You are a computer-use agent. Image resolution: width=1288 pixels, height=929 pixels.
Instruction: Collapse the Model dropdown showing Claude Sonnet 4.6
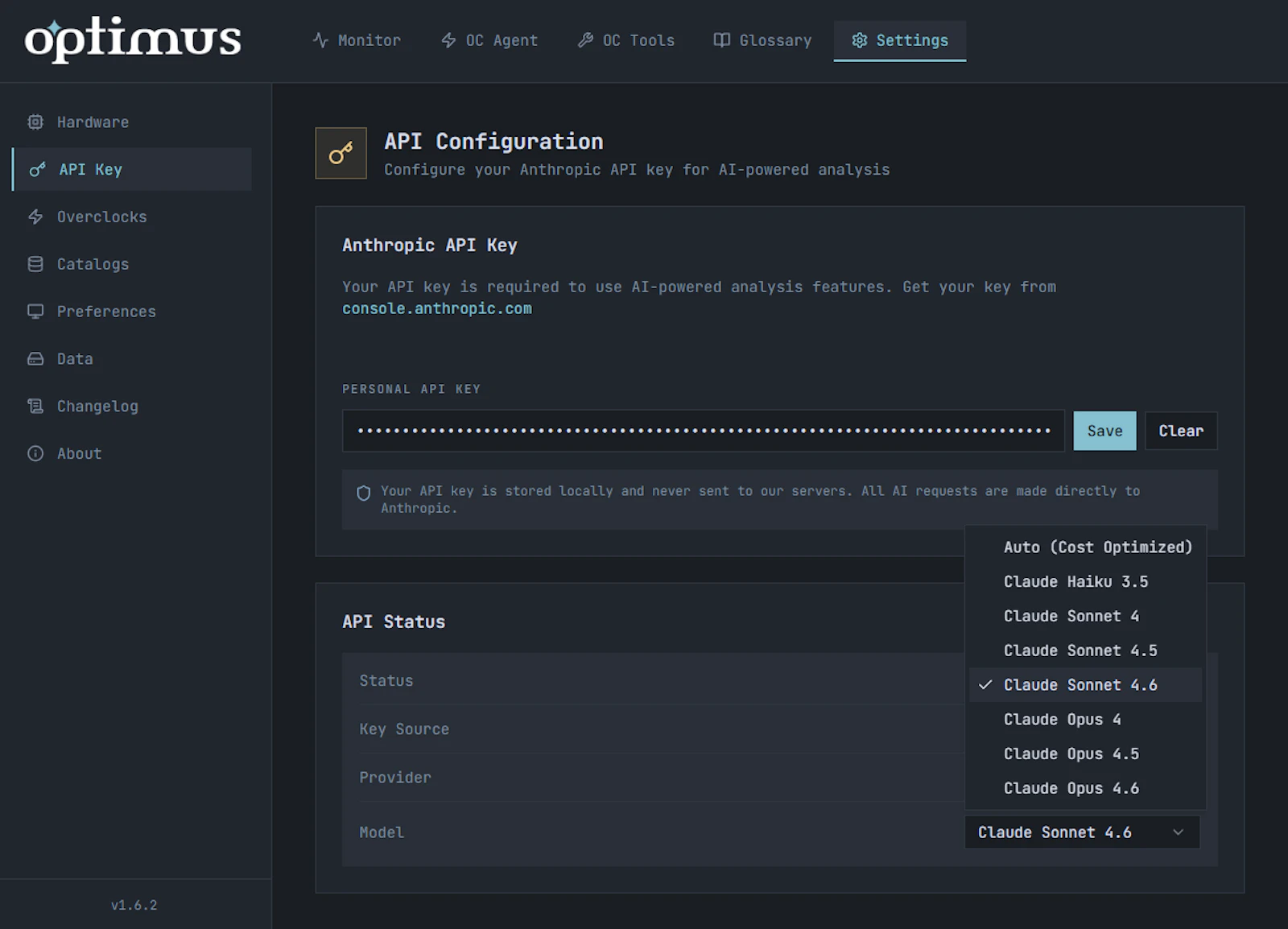click(1082, 832)
